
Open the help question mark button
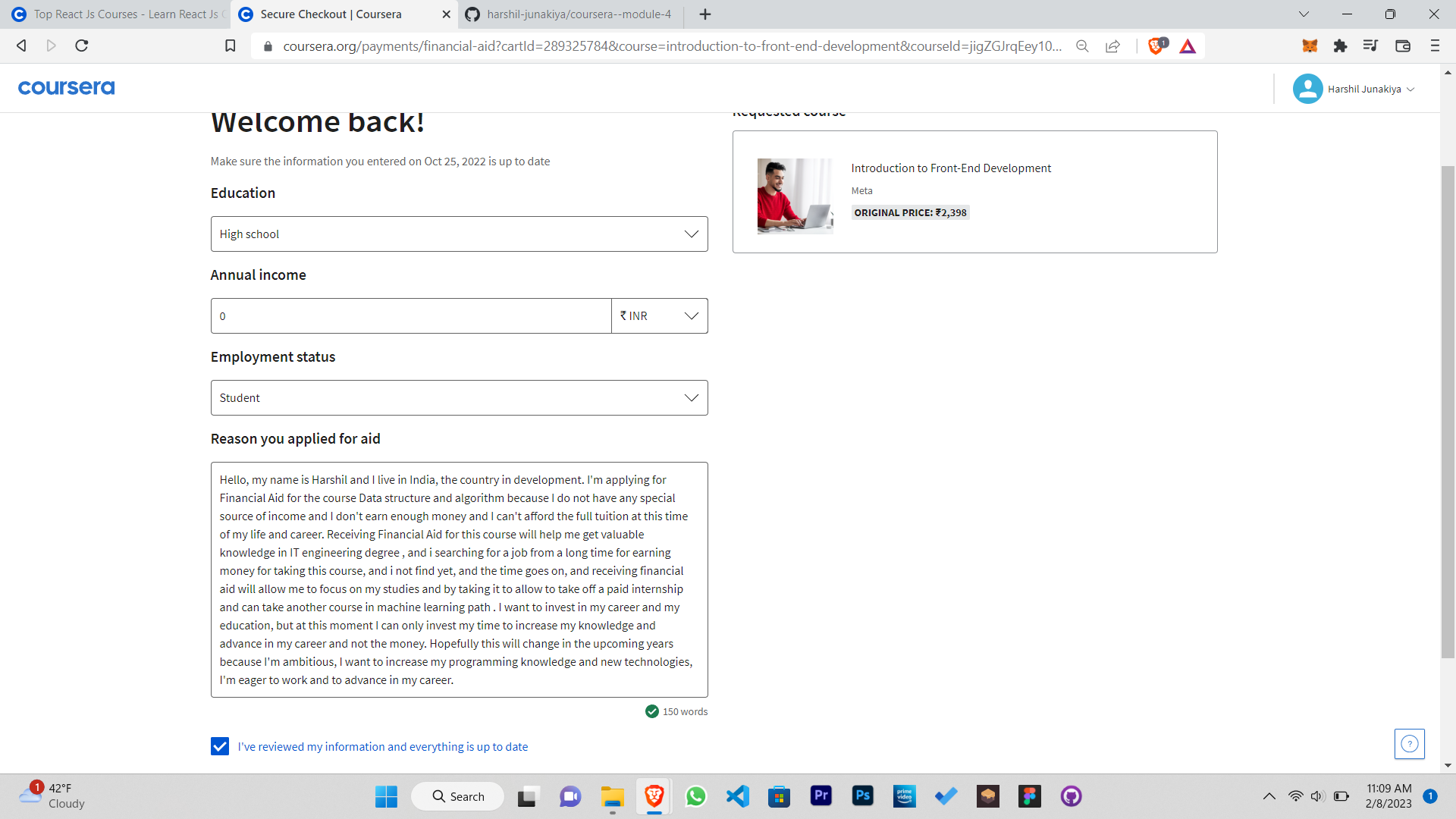click(x=1409, y=744)
